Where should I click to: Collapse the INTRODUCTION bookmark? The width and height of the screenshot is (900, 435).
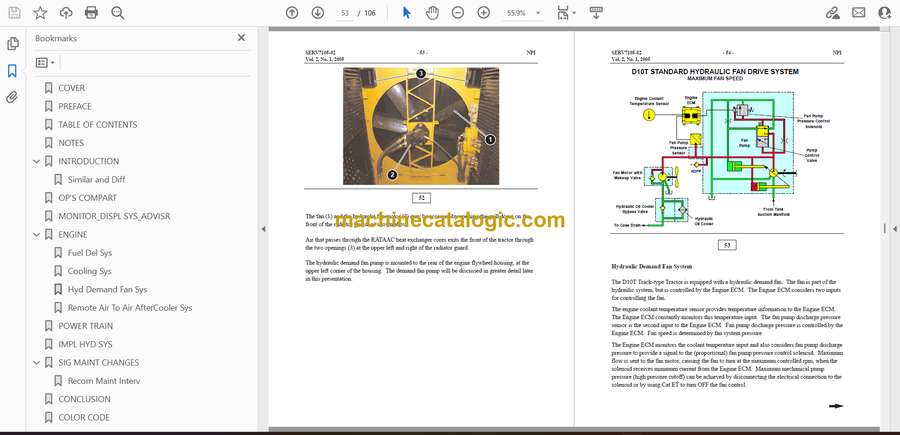(37, 161)
